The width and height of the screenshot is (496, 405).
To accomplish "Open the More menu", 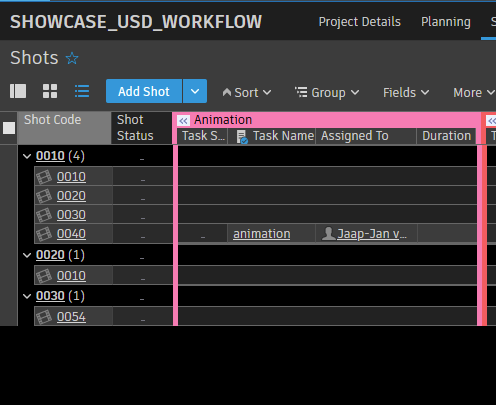I will (x=473, y=93).
